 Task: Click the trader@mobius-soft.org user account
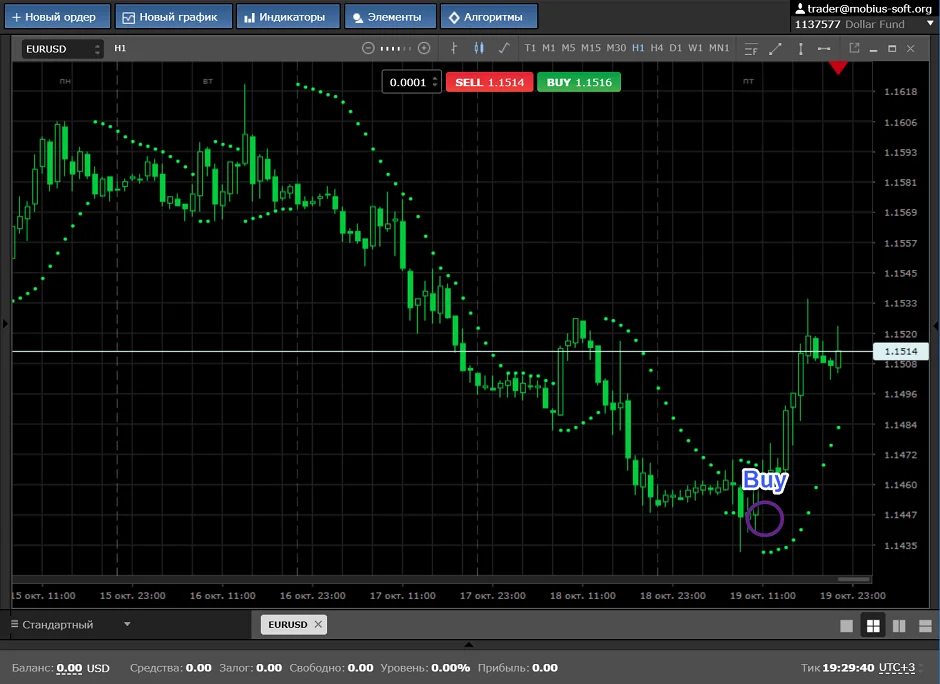[x=863, y=8]
